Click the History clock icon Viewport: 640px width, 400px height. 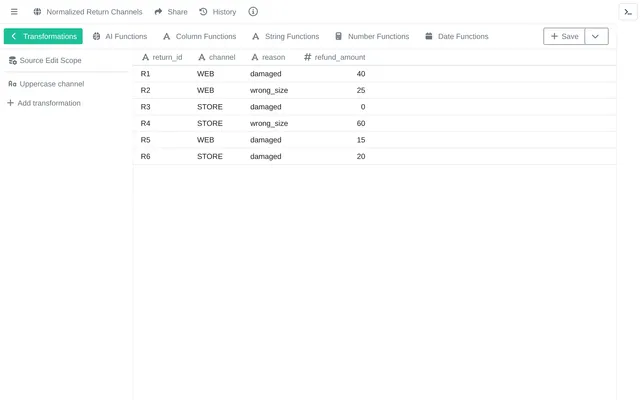[203, 12]
